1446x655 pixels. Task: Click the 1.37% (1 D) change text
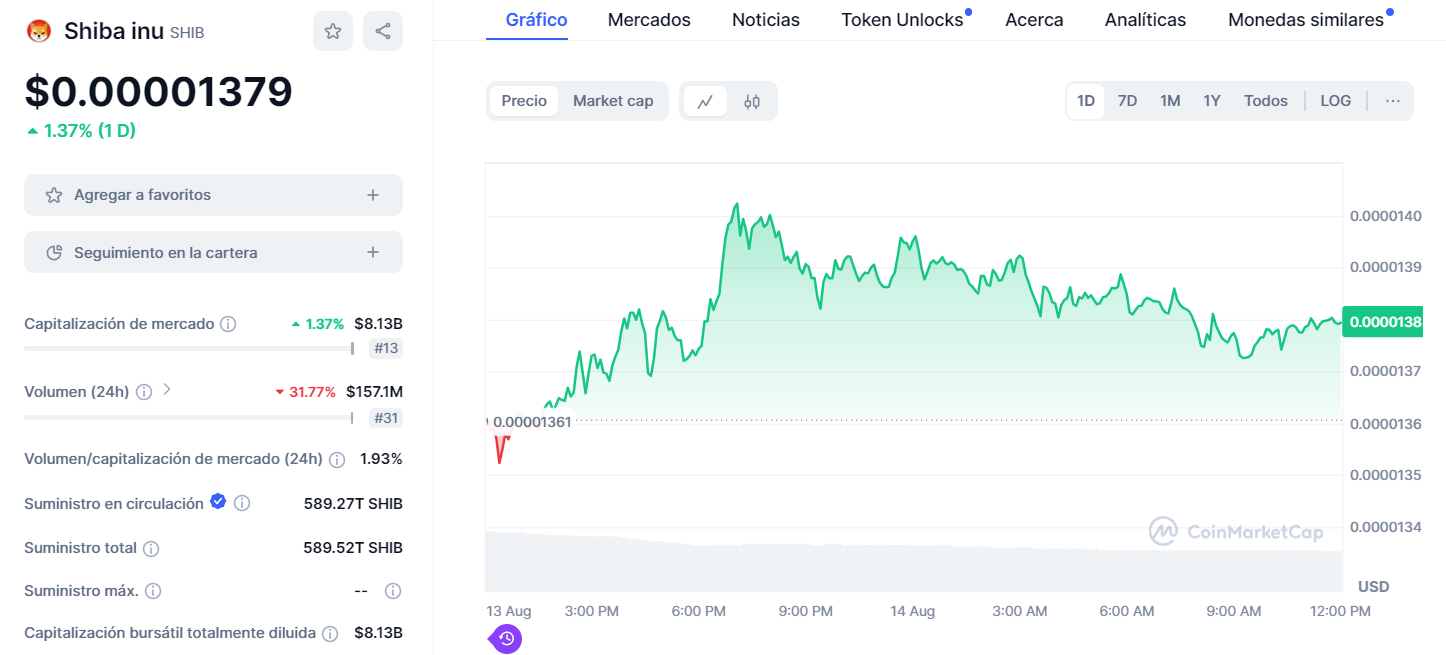pyautogui.click(x=81, y=130)
